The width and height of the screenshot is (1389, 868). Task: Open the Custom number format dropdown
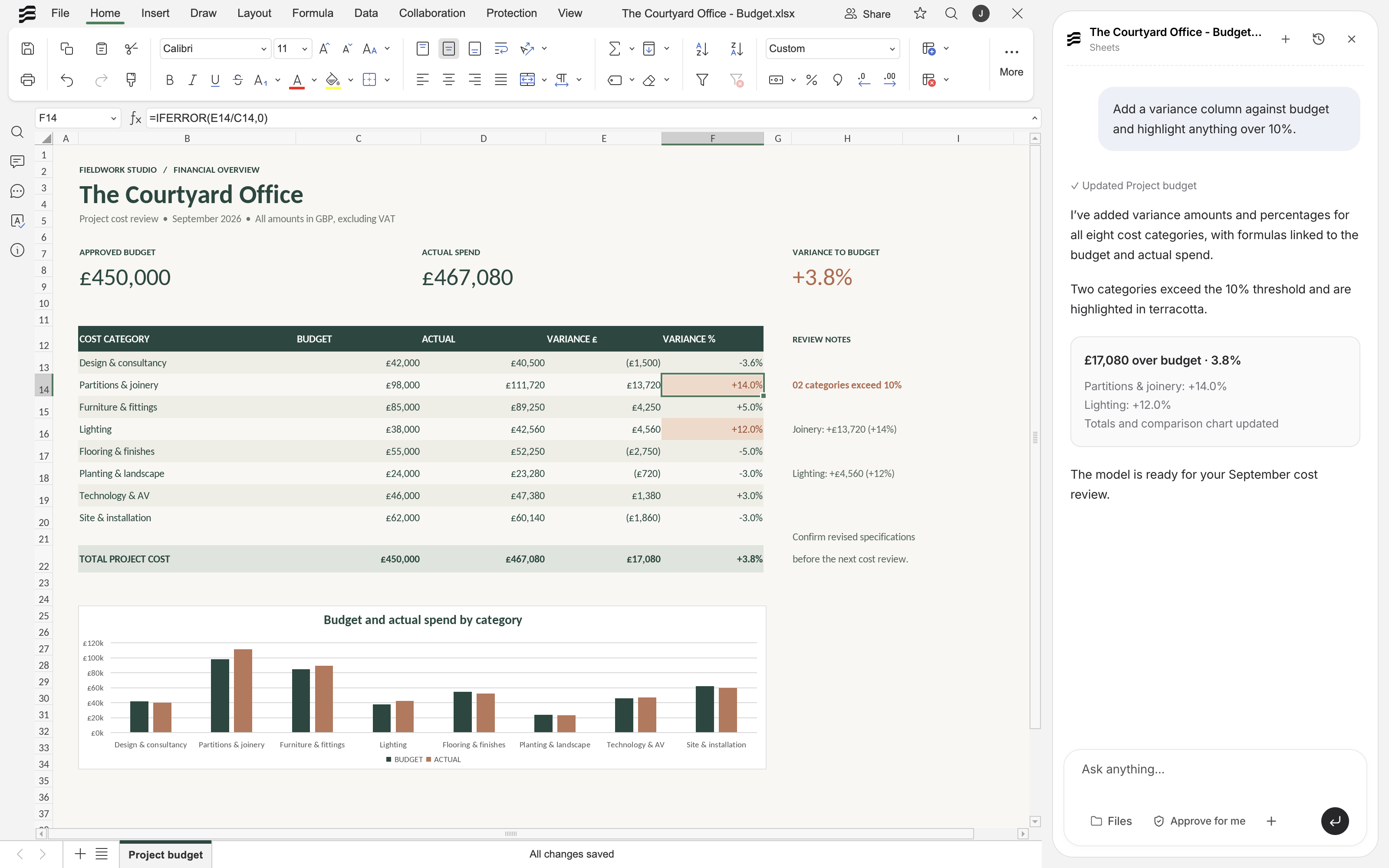(892, 49)
